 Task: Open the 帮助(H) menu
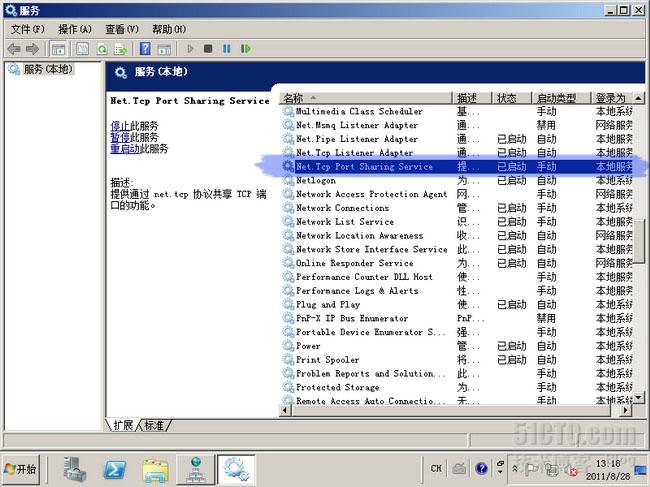click(x=169, y=29)
